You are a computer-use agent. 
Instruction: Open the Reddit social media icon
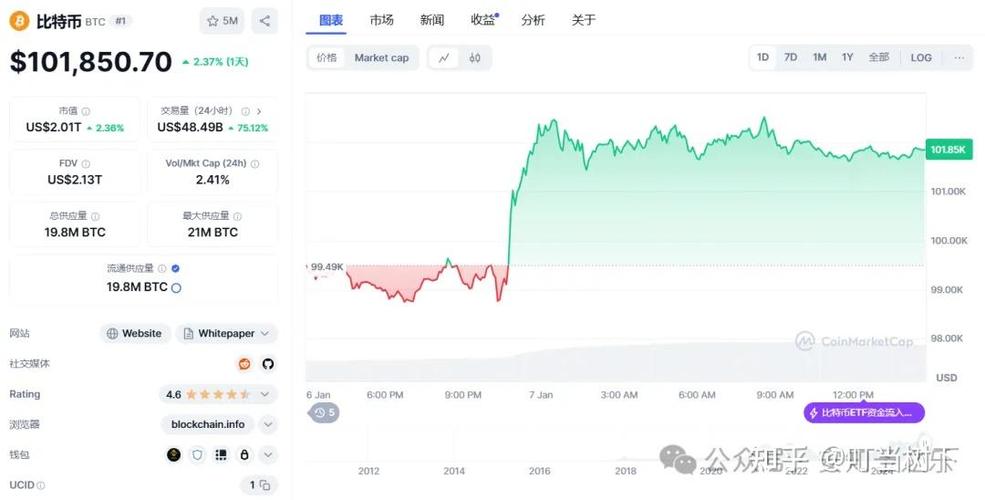click(244, 364)
